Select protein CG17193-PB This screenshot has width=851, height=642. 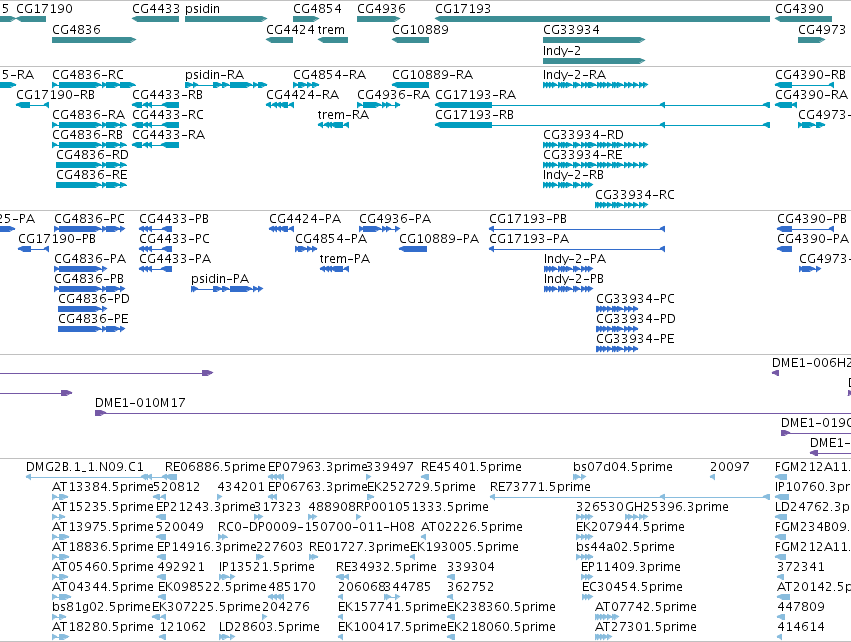tap(528, 219)
